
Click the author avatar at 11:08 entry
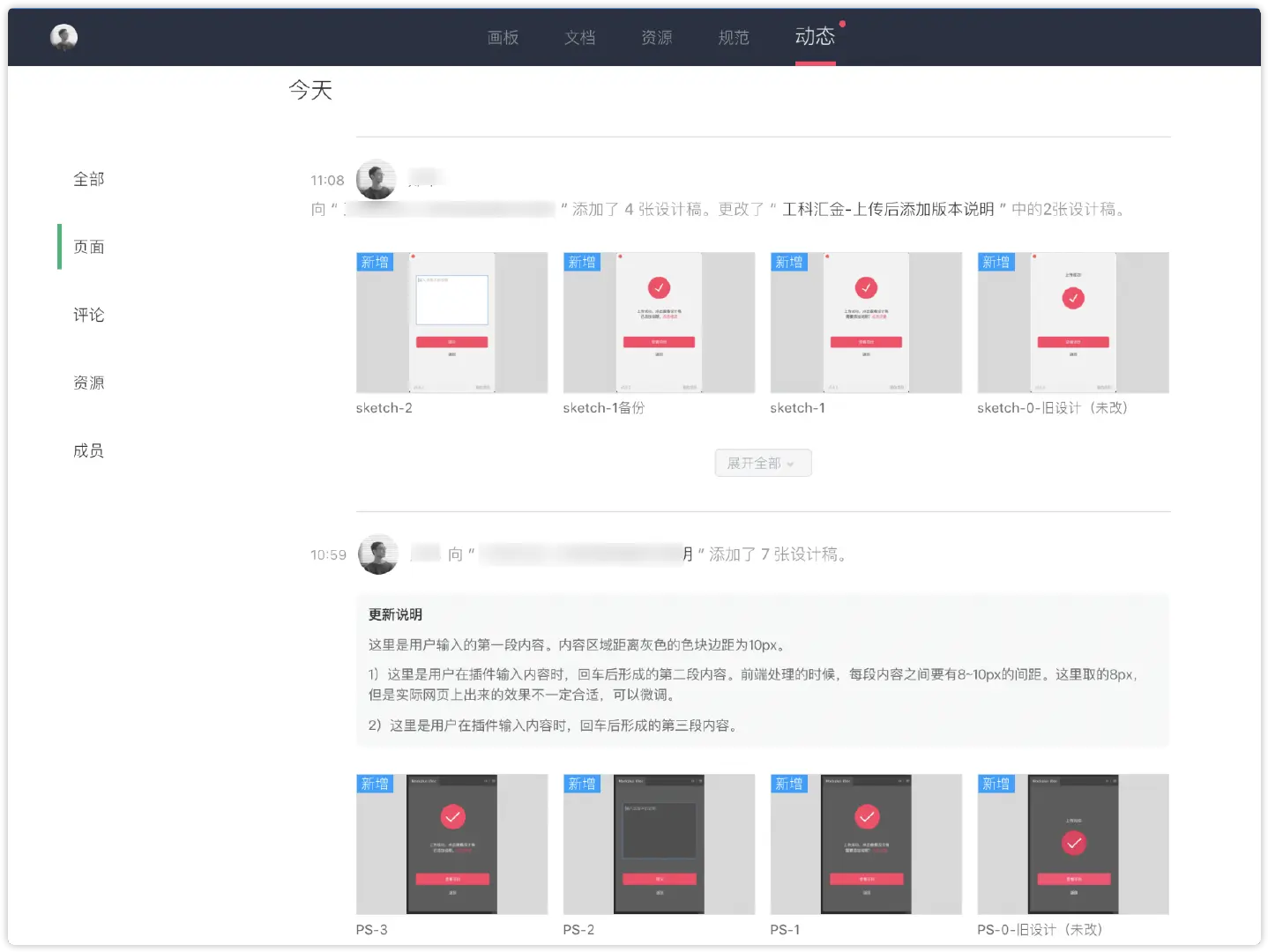tap(377, 180)
